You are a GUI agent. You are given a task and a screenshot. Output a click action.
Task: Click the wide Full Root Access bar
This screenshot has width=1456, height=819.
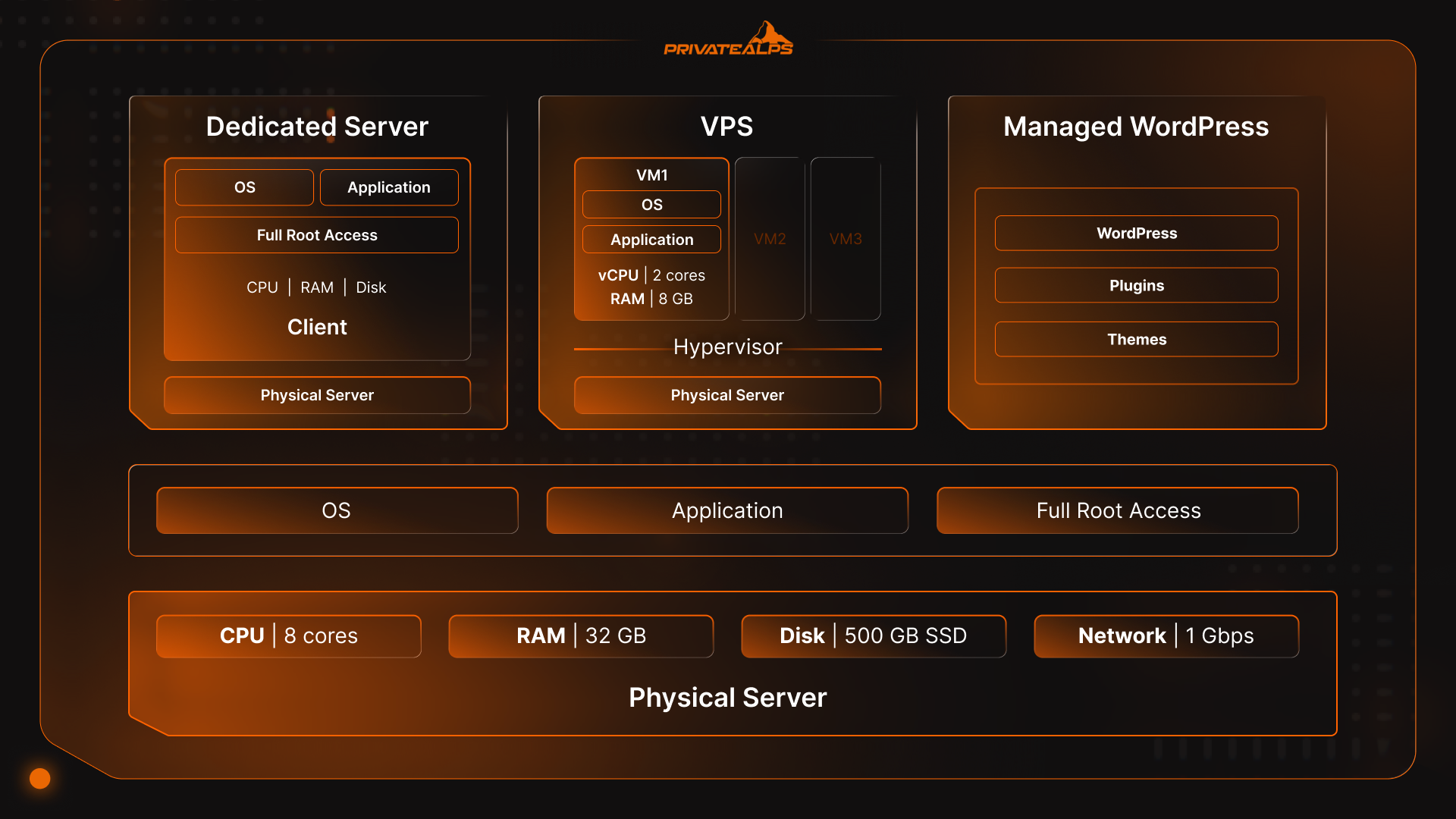click(1118, 510)
